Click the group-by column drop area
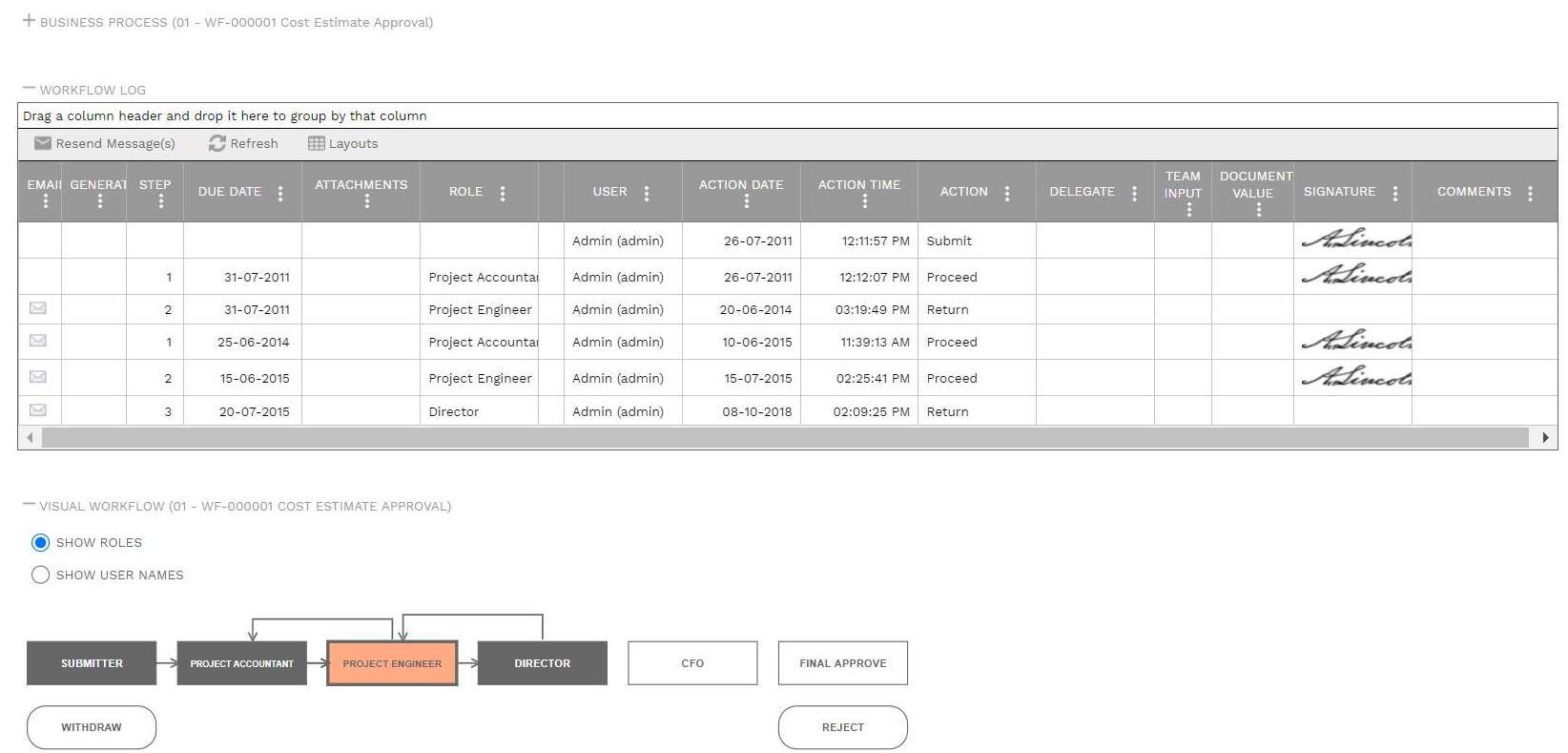This screenshot has height=753, width=1568. [788, 115]
